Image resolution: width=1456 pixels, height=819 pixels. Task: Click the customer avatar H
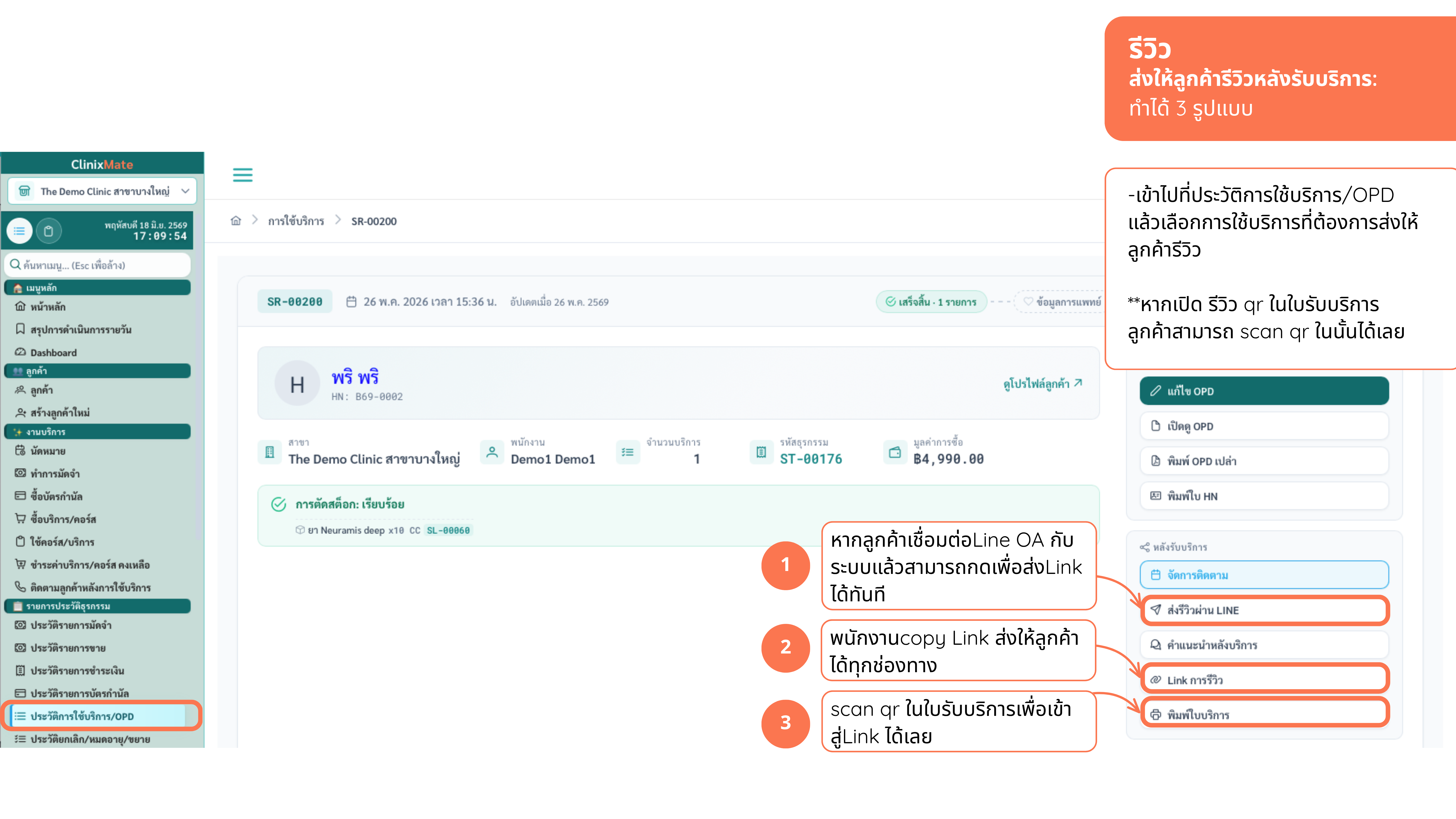(x=297, y=383)
